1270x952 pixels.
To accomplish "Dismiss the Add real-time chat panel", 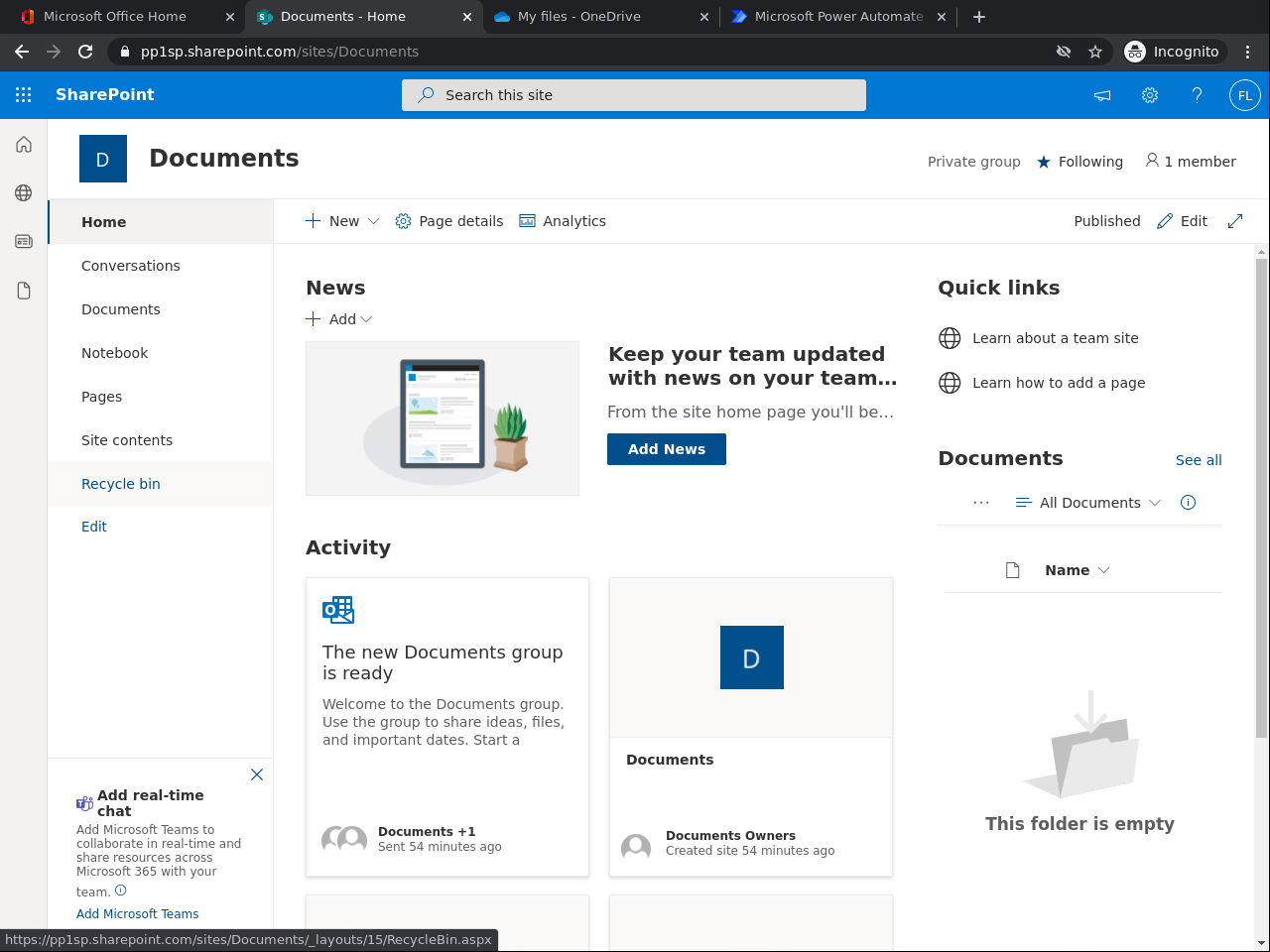I will point(257,774).
